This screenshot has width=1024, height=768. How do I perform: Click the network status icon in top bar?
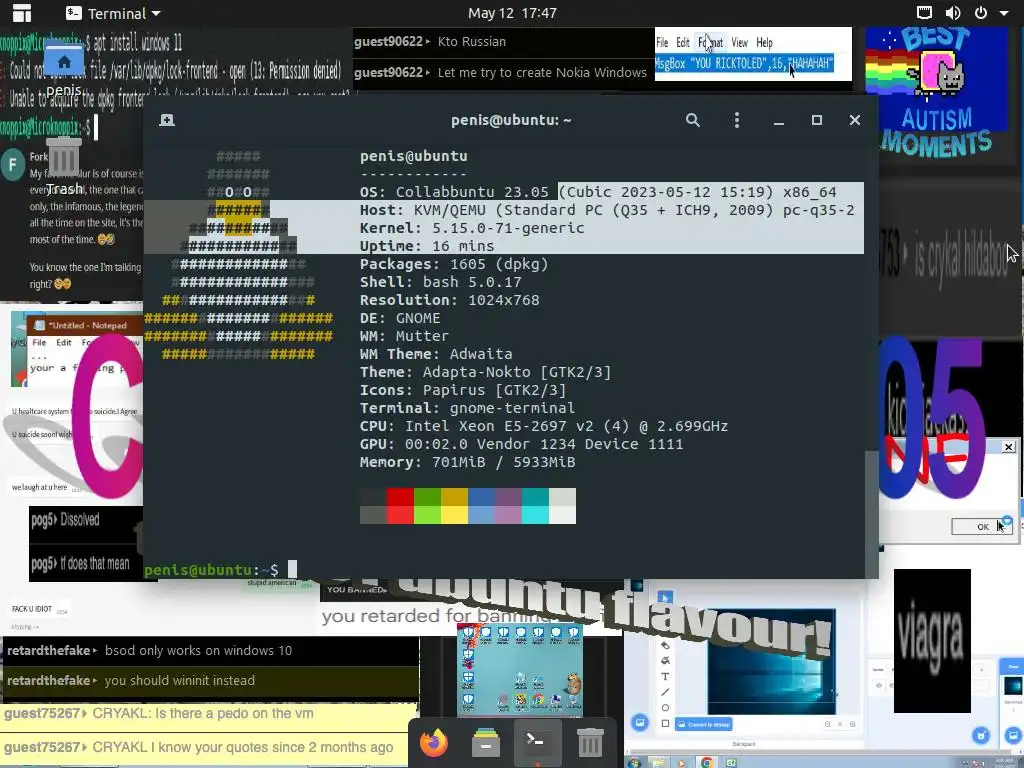coord(924,12)
